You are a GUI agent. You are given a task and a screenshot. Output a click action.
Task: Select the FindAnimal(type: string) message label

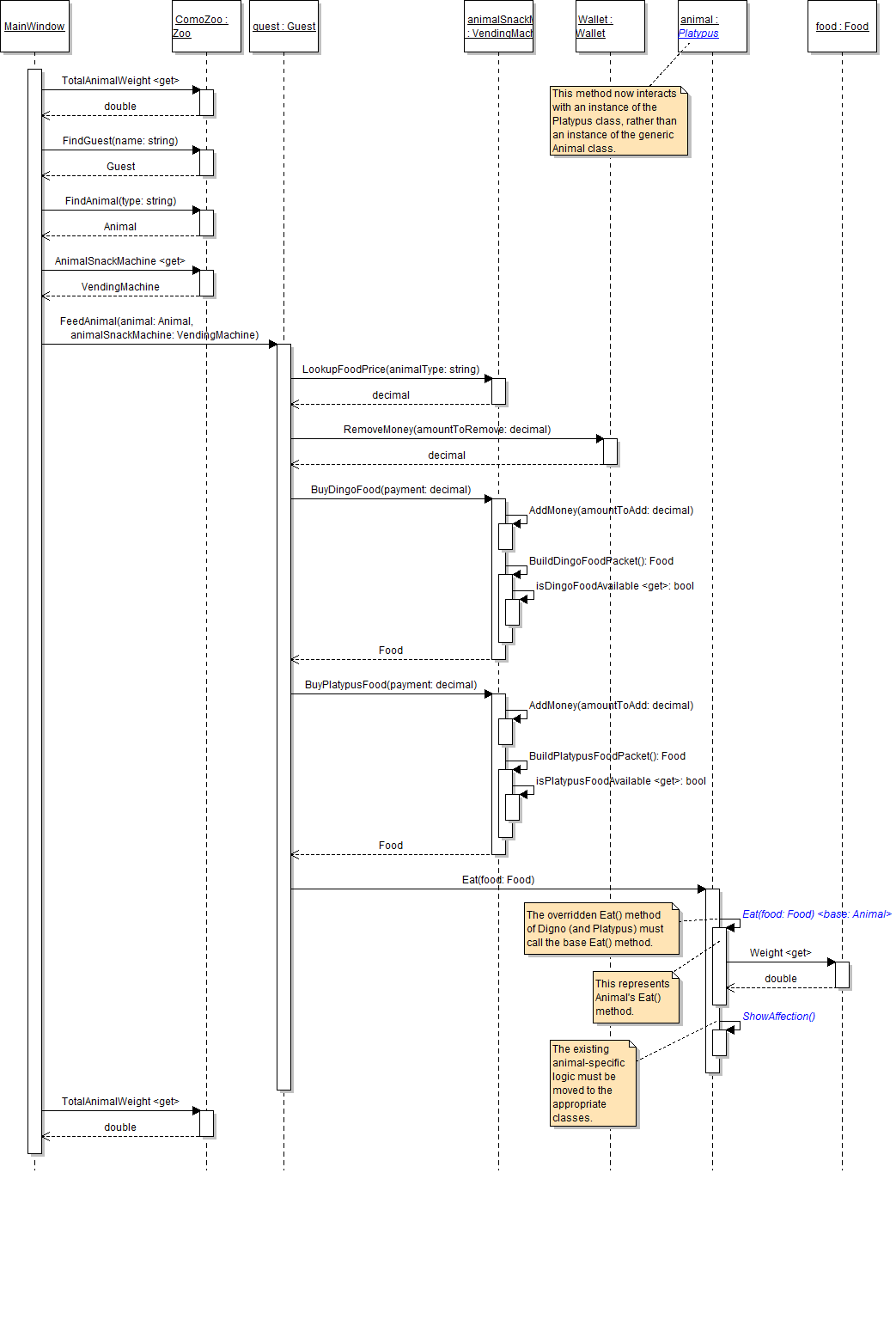[120, 201]
